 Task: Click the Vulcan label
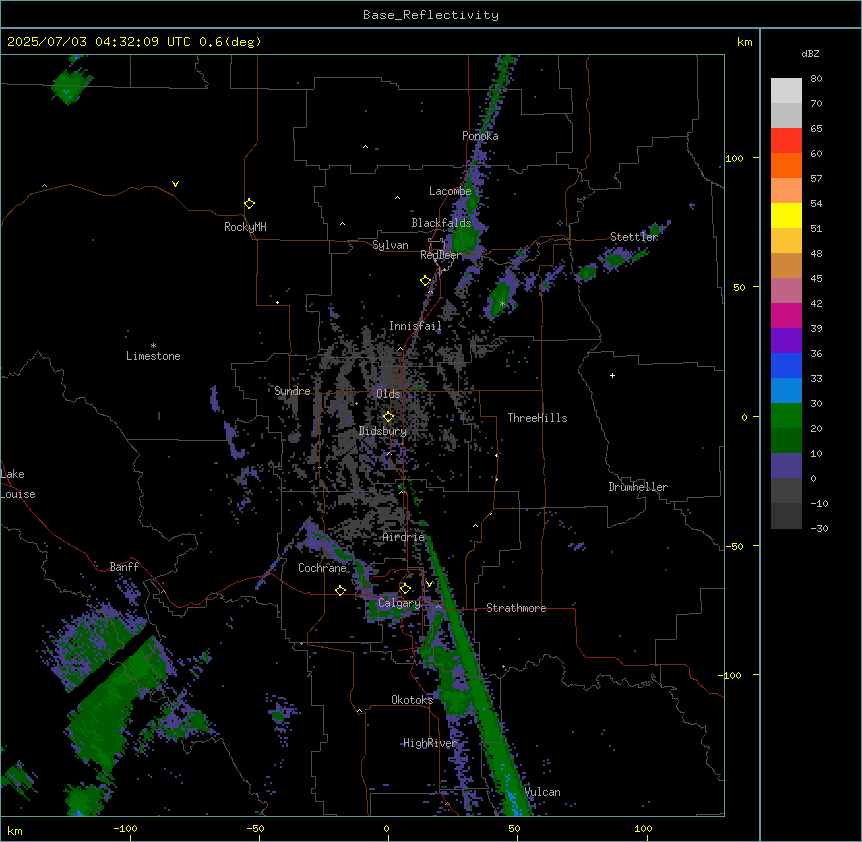pyautogui.click(x=543, y=792)
